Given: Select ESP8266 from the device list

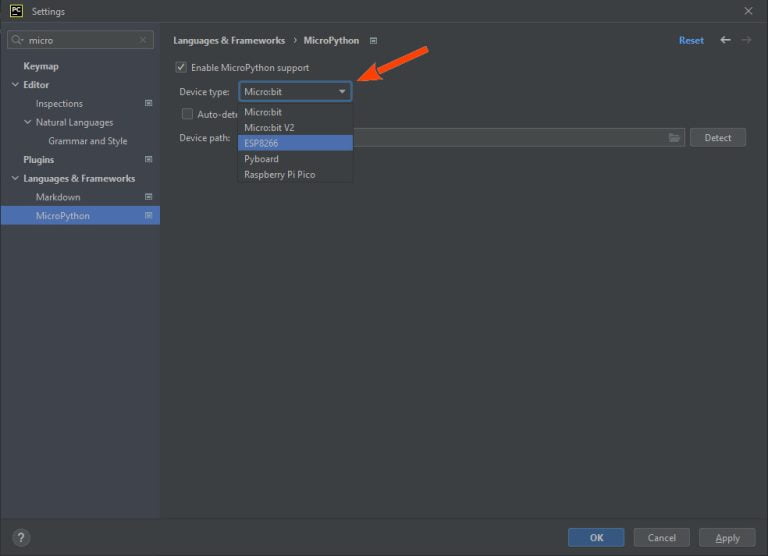Looking at the screenshot, I should point(295,143).
